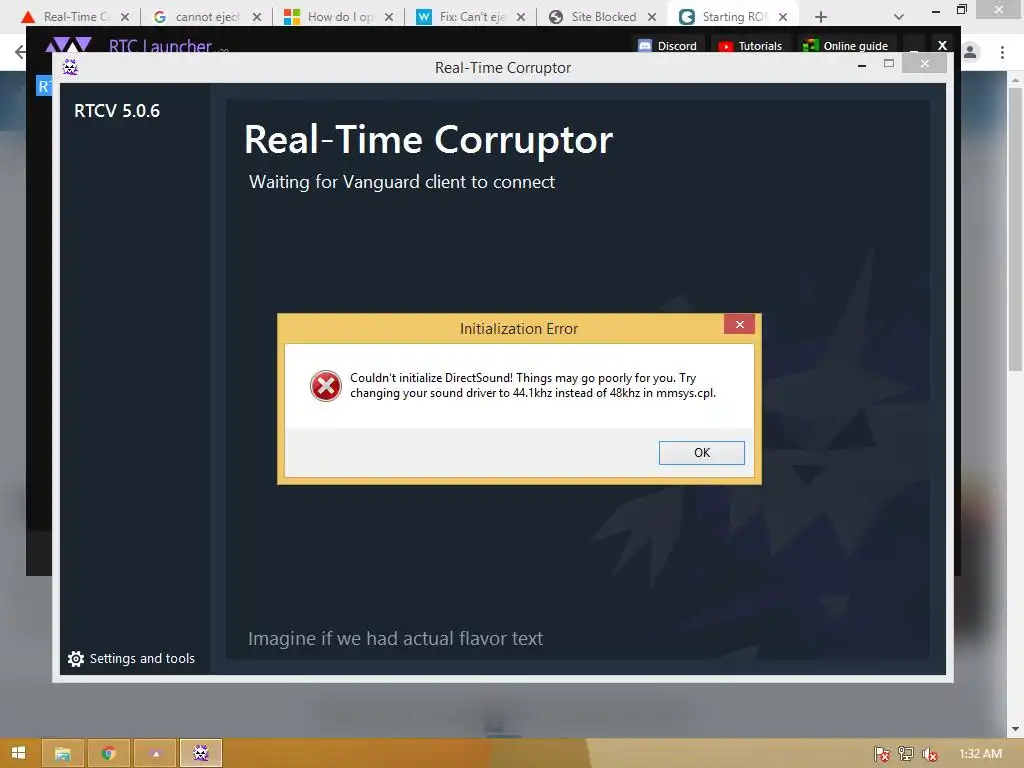Click Real-Time Corruptor taskbar icon
Viewport: 1024px width, 768px height.
click(x=201, y=754)
